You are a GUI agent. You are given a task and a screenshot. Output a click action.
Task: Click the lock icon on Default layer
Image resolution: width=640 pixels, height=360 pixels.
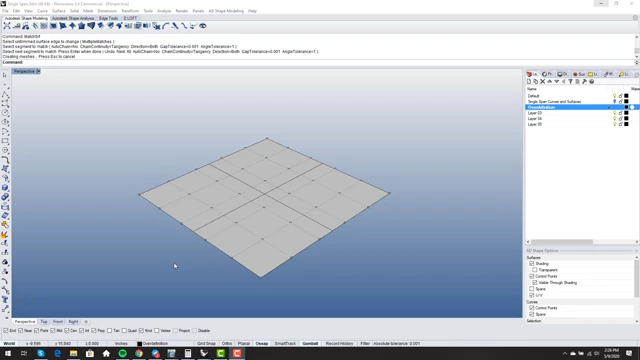tap(620, 96)
